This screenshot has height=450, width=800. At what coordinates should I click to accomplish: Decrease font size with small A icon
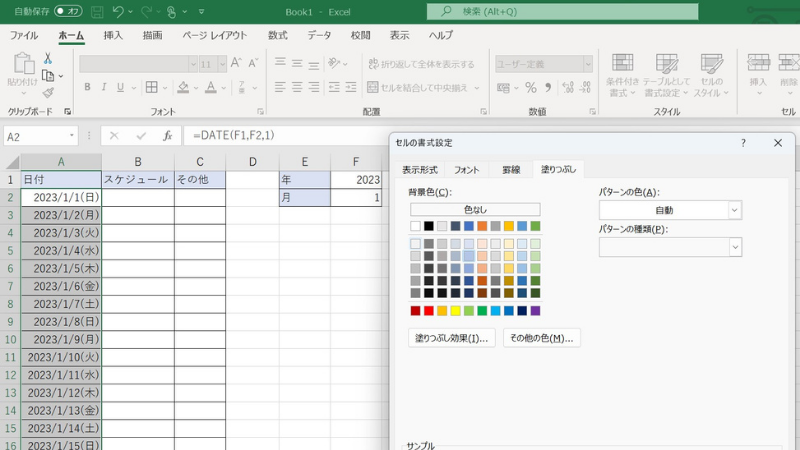coord(253,63)
